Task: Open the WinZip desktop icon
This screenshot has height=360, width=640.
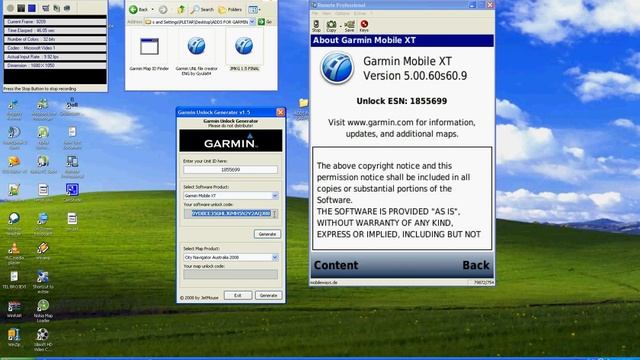Action: tap(14, 338)
